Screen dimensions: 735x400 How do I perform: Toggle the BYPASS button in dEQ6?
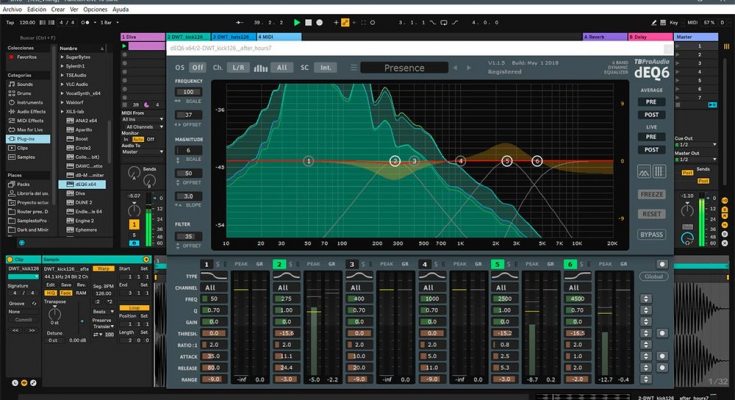click(651, 234)
